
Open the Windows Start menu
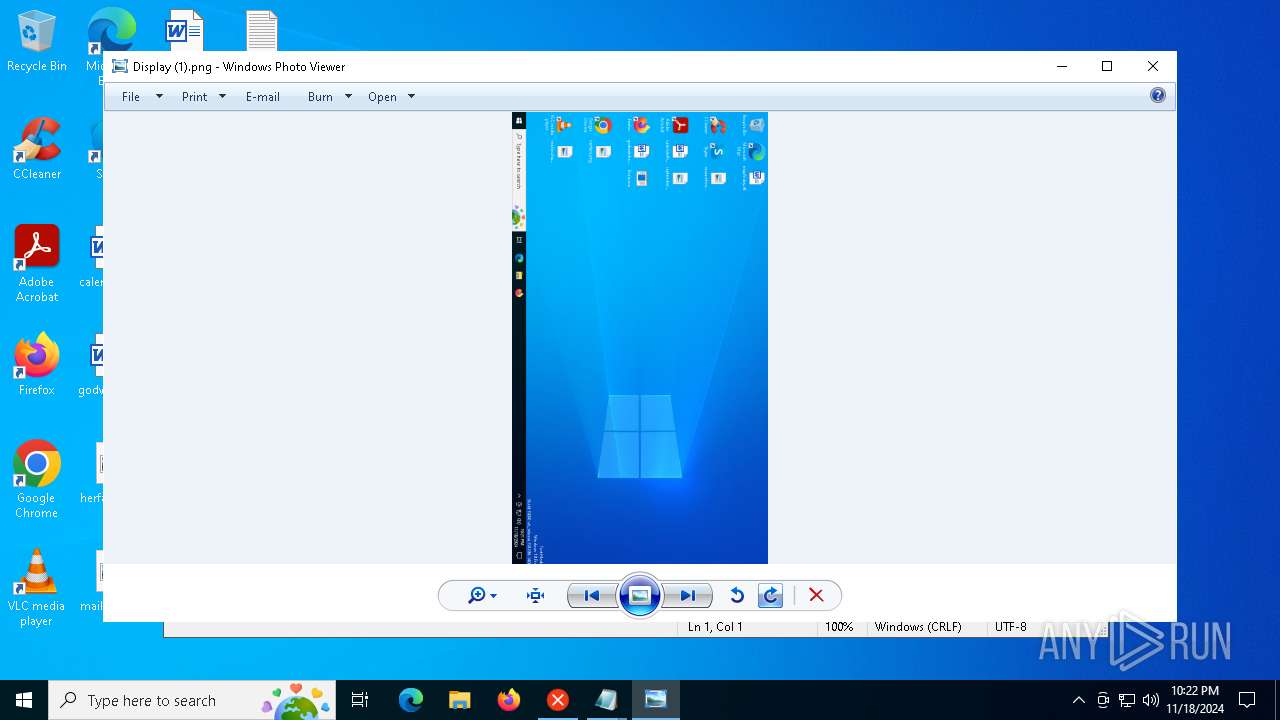pos(24,700)
